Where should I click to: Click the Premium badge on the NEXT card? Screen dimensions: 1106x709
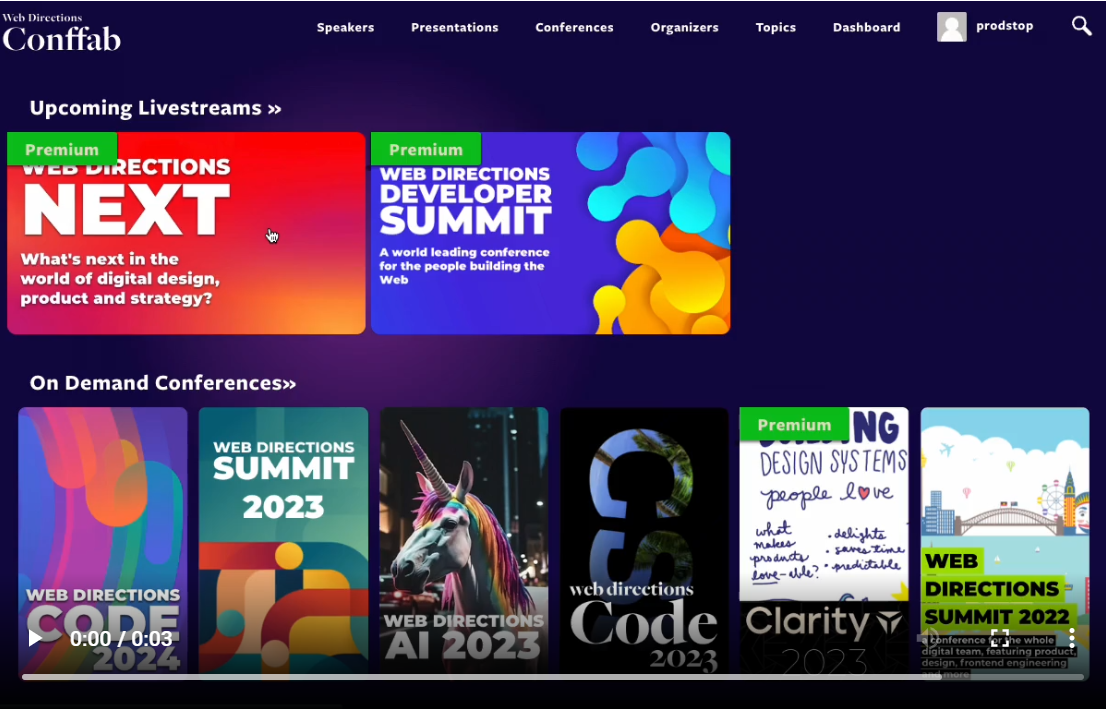[62, 149]
